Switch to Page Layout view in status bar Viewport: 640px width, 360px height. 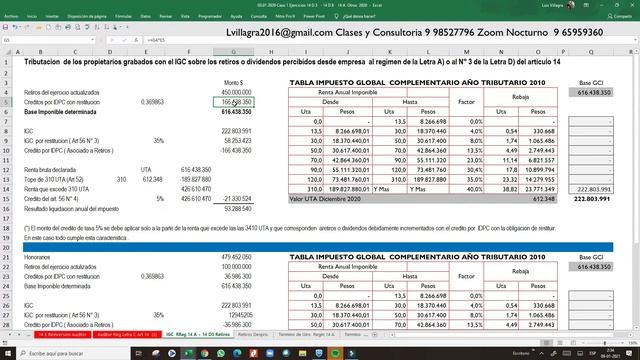tap(560, 343)
